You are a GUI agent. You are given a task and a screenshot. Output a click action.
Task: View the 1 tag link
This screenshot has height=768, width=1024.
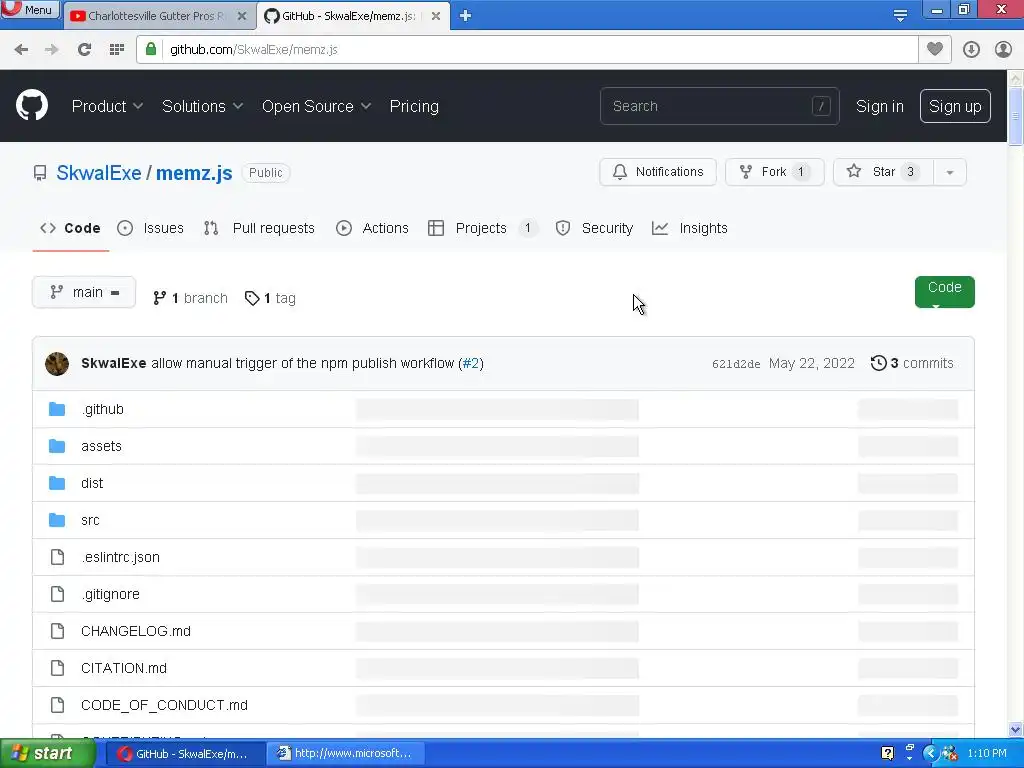click(270, 298)
